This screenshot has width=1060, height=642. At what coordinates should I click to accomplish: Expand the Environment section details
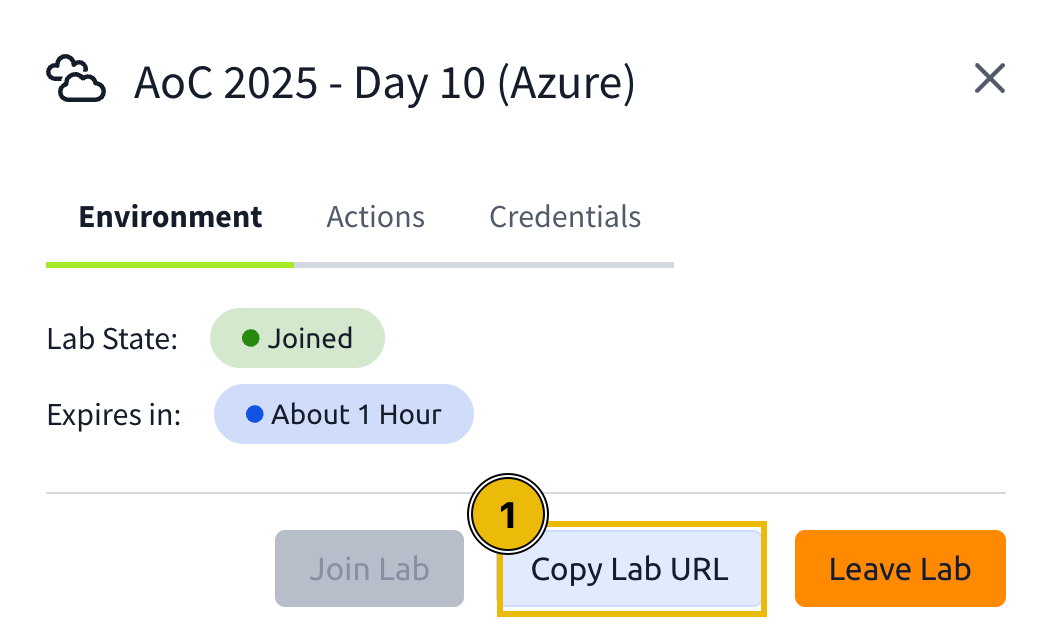[x=169, y=216]
